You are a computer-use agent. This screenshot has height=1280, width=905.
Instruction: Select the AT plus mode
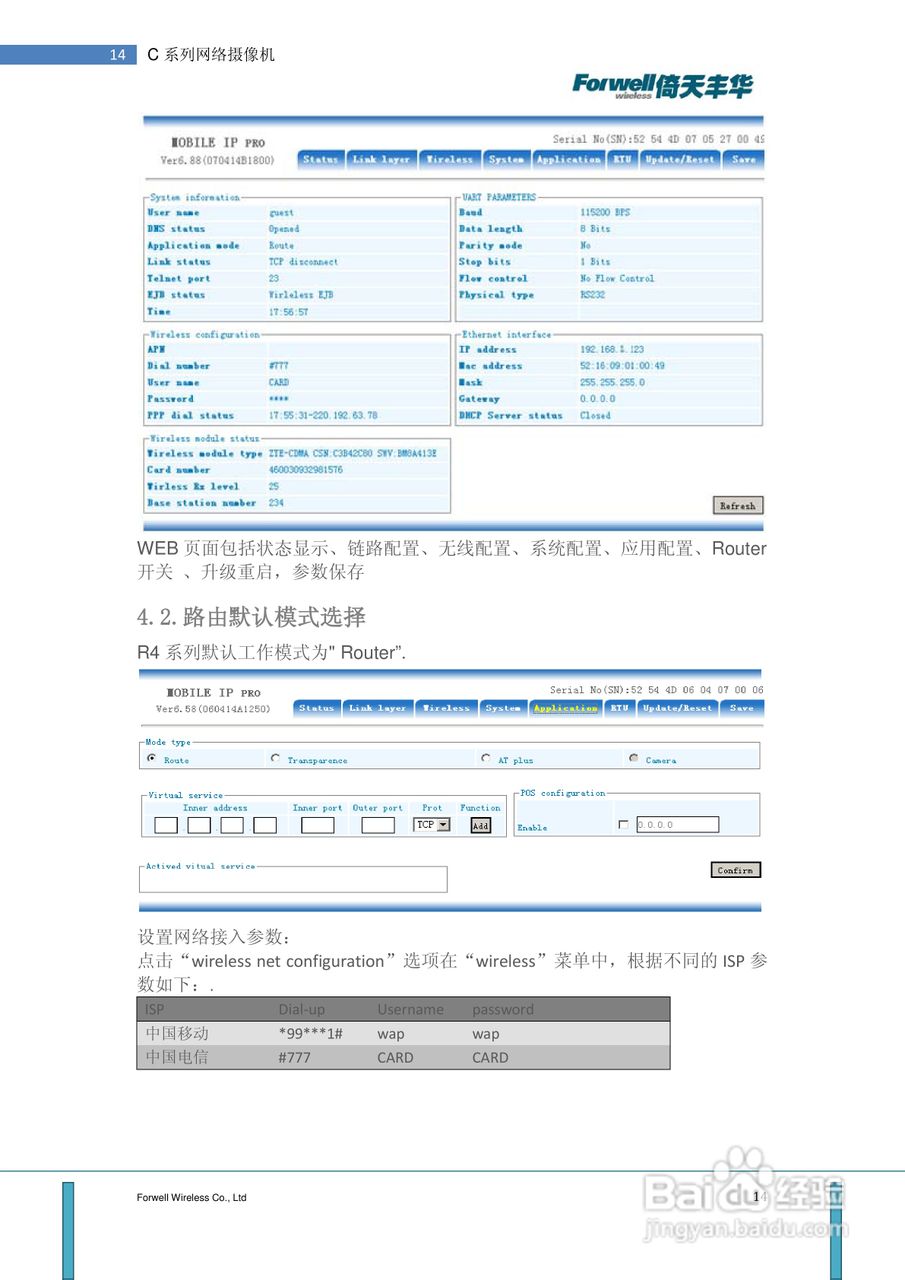tap(486, 761)
